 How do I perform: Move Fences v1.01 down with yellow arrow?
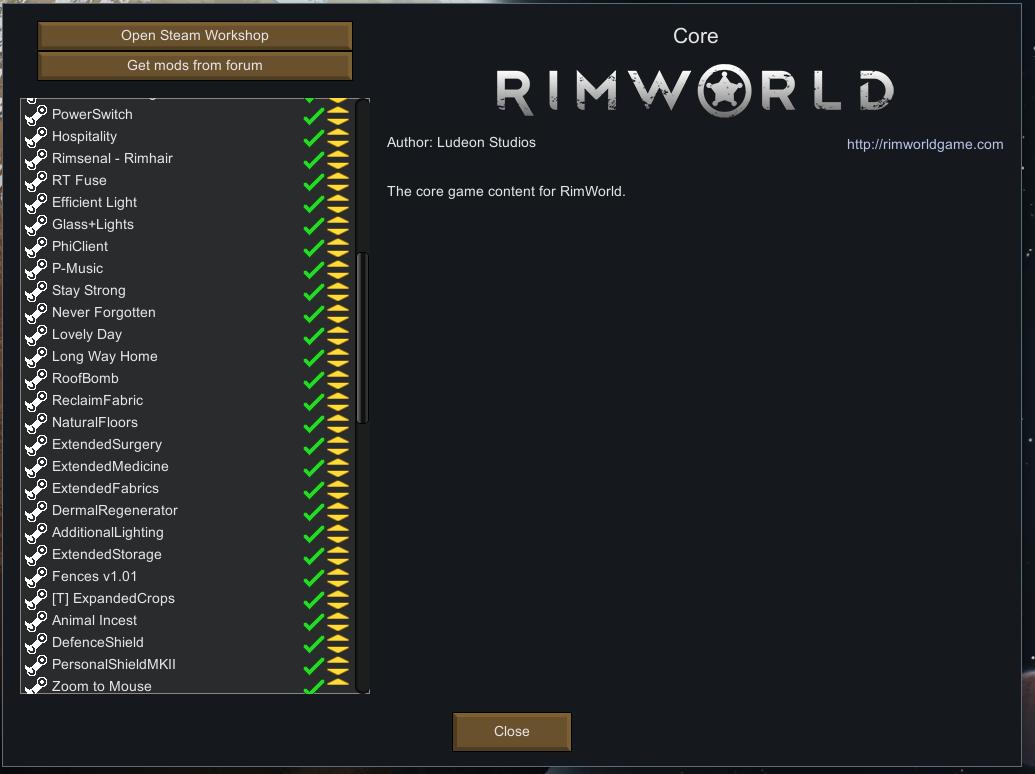click(338, 582)
